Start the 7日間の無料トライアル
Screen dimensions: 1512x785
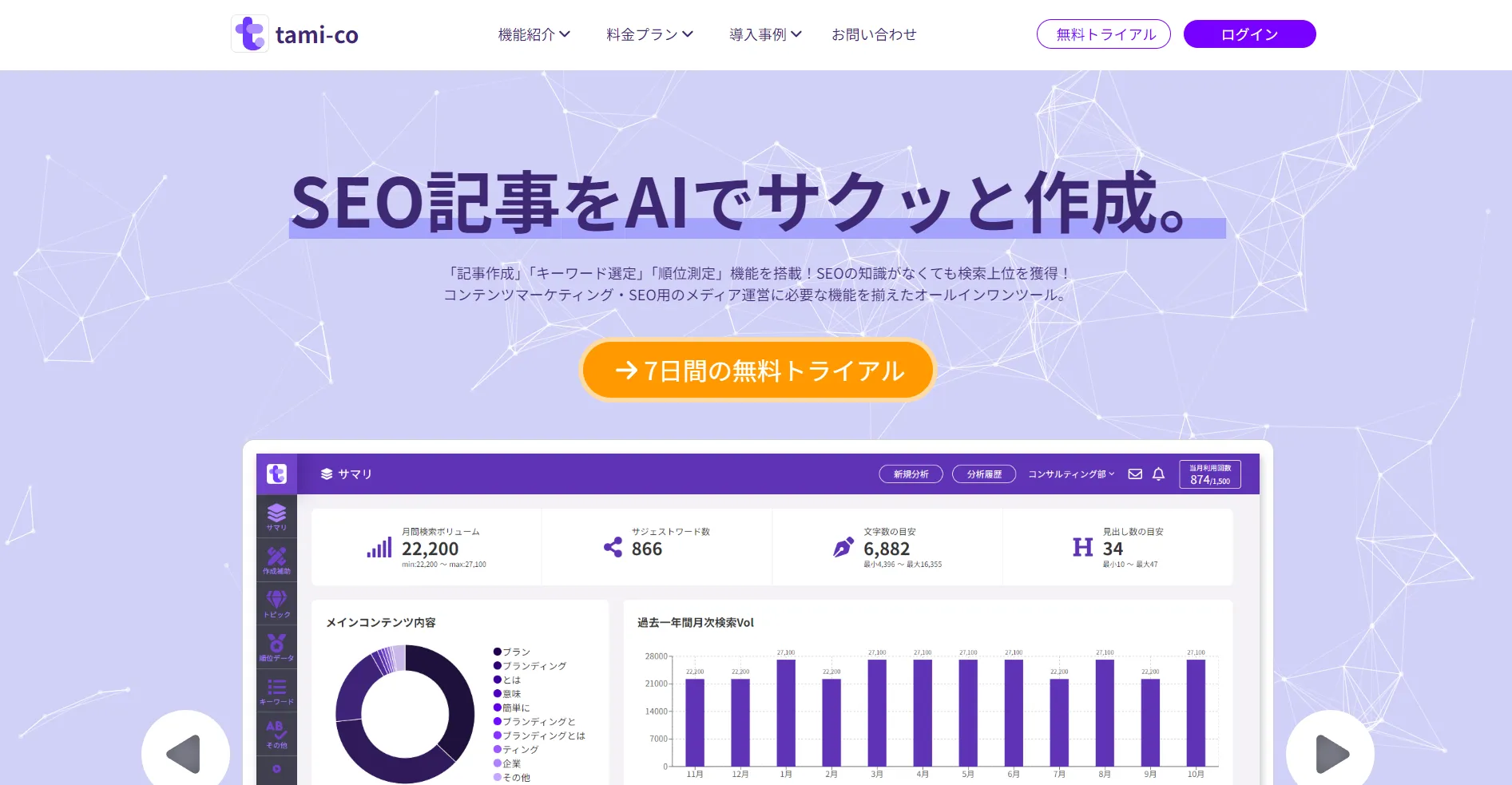(758, 371)
